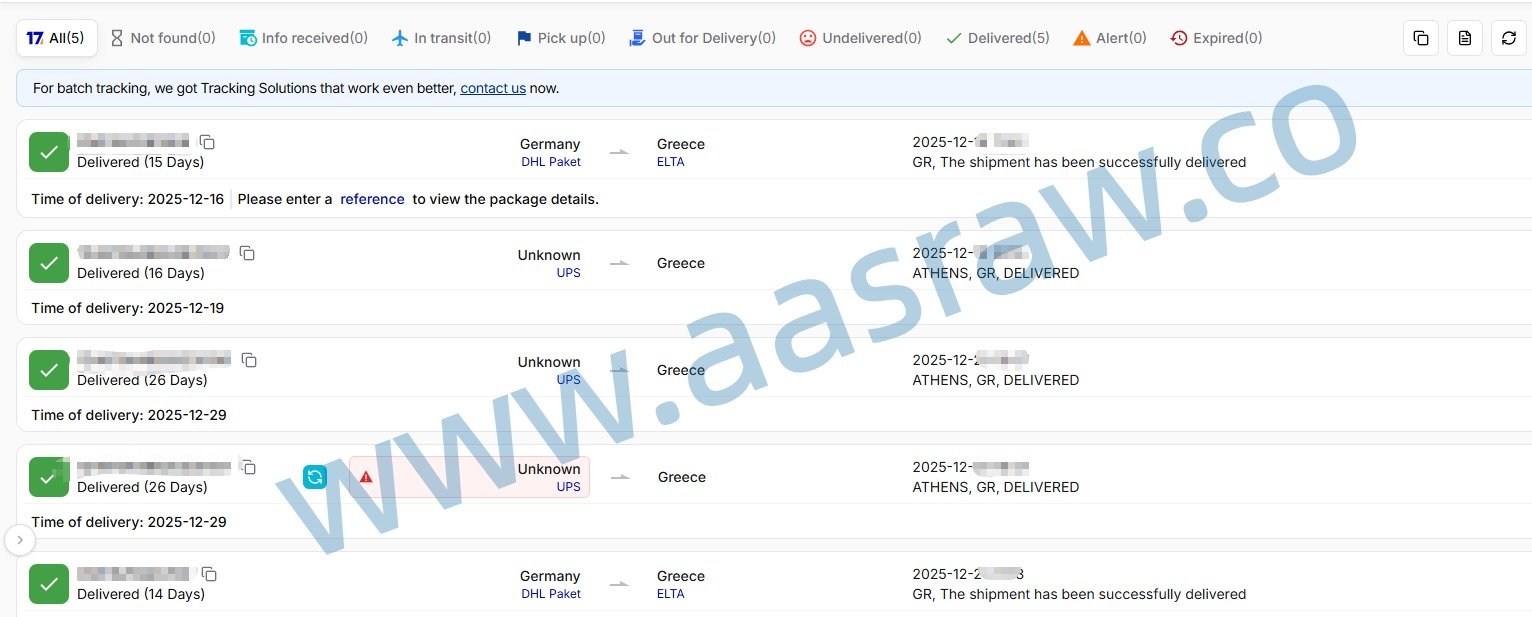The width and height of the screenshot is (1532, 617).
Task: Toggle green check of Delivered (14 Days) row
Action: 48,584
